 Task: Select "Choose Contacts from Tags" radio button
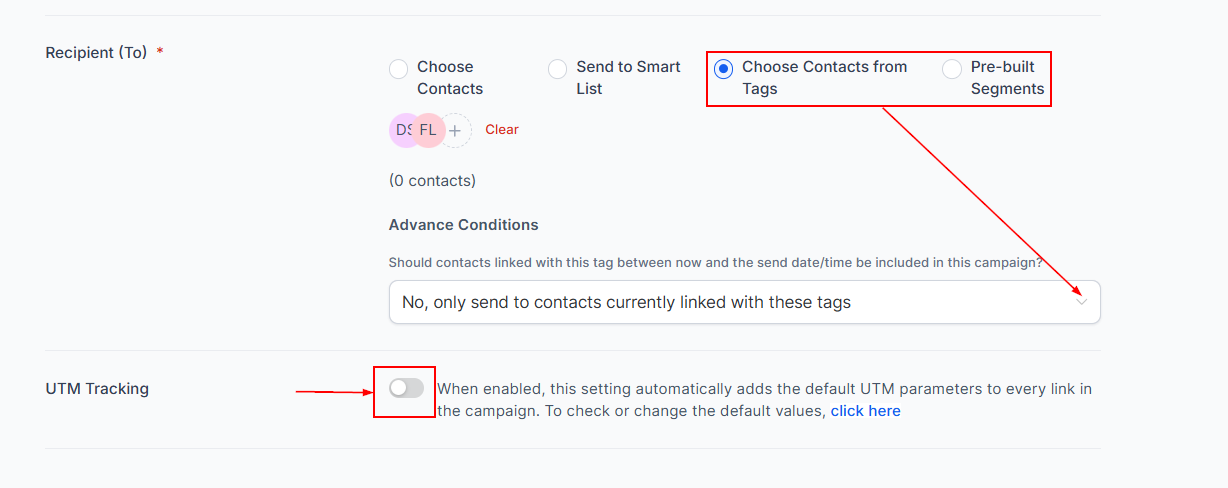click(723, 69)
